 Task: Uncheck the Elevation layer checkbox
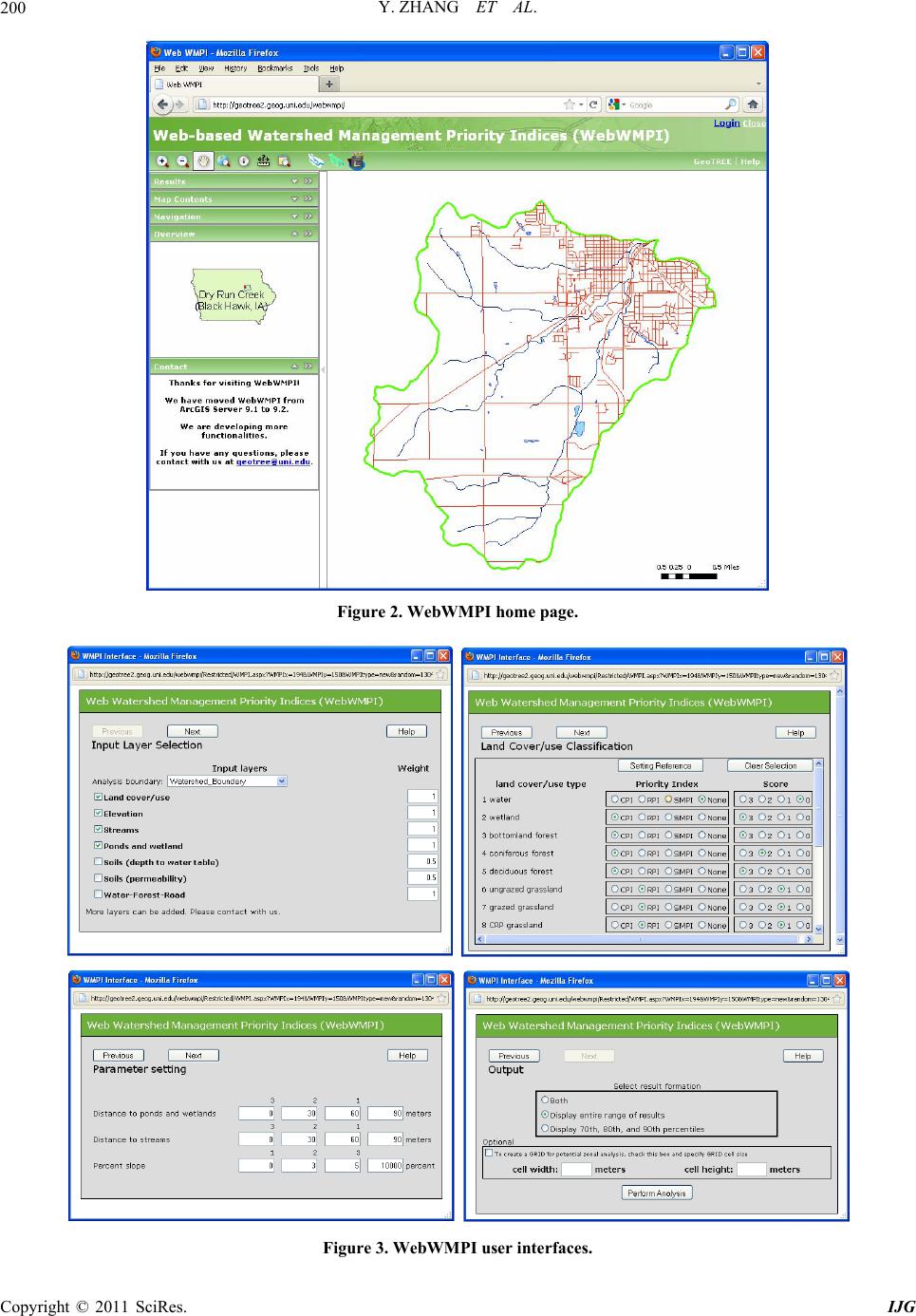[98, 814]
